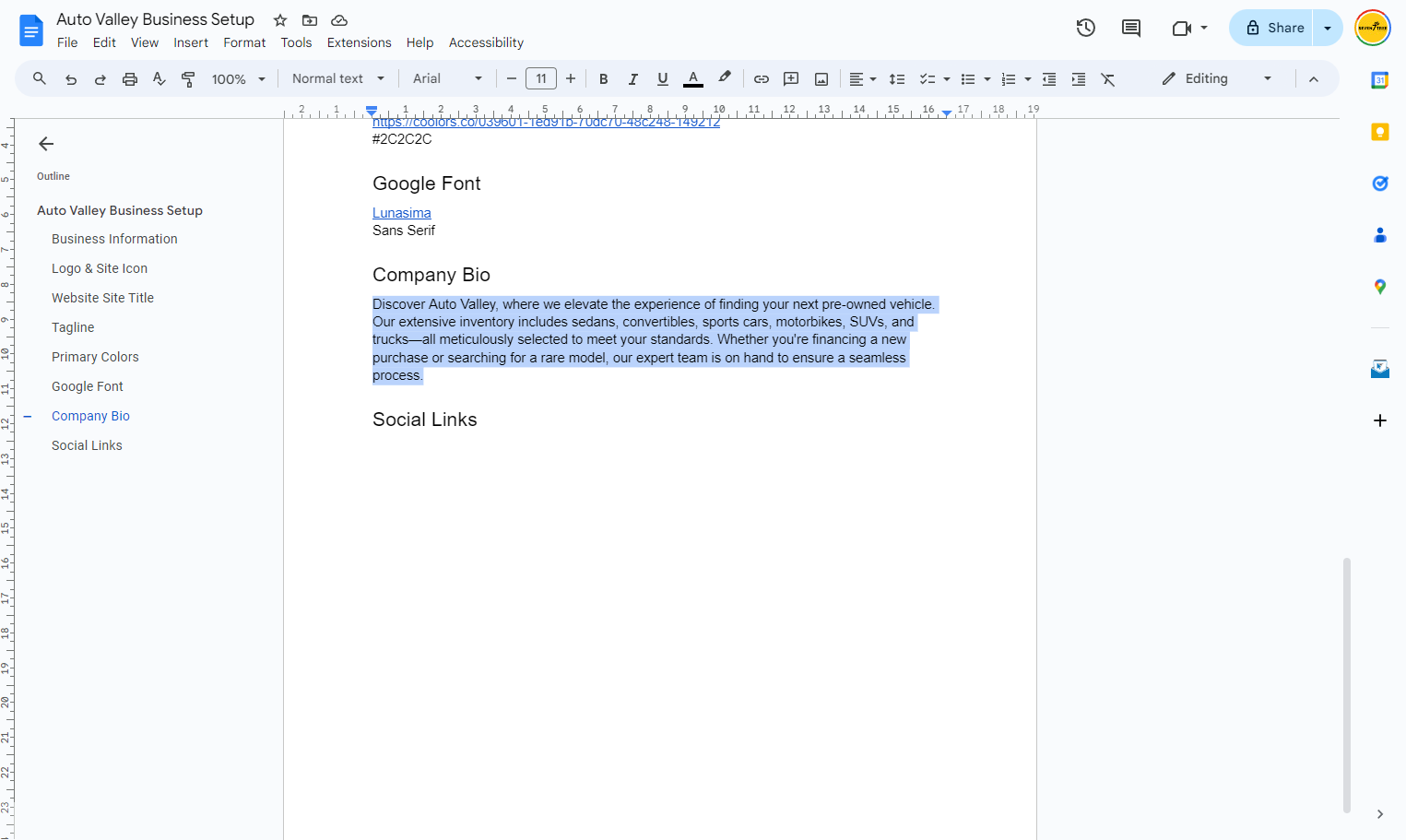
Task: Open the Google Calendar side panel
Action: pyautogui.click(x=1380, y=80)
